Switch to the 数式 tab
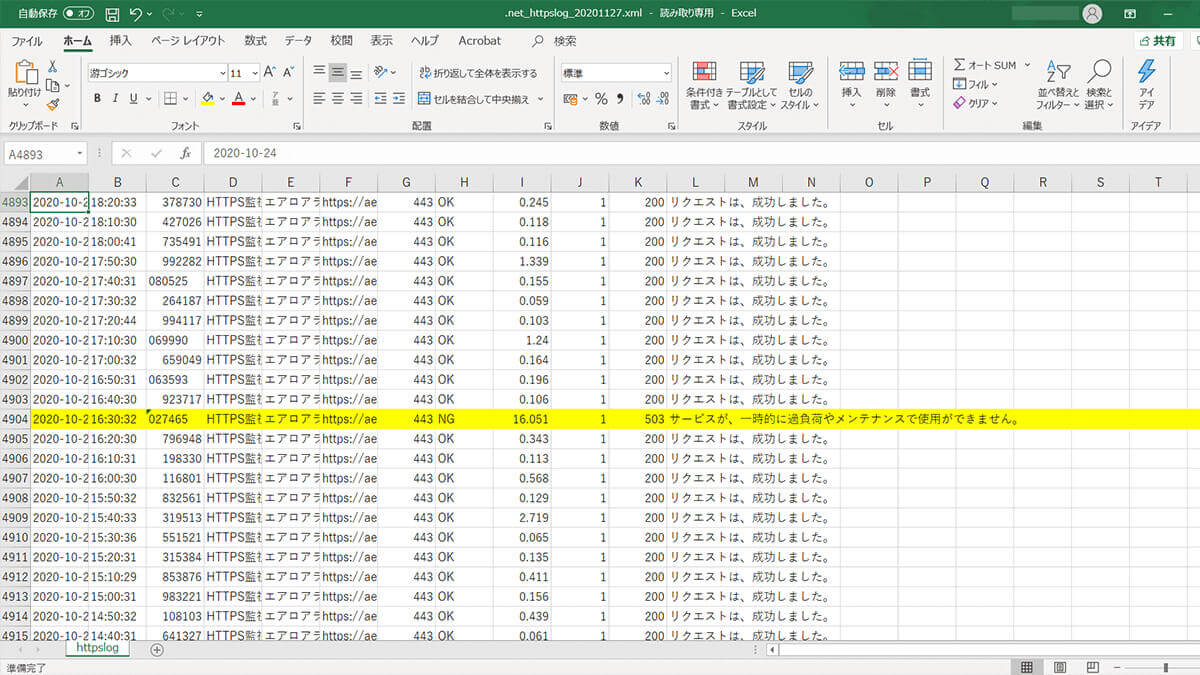Image resolution: width=1200 pixels, height=675 pixels. (256, 41)
